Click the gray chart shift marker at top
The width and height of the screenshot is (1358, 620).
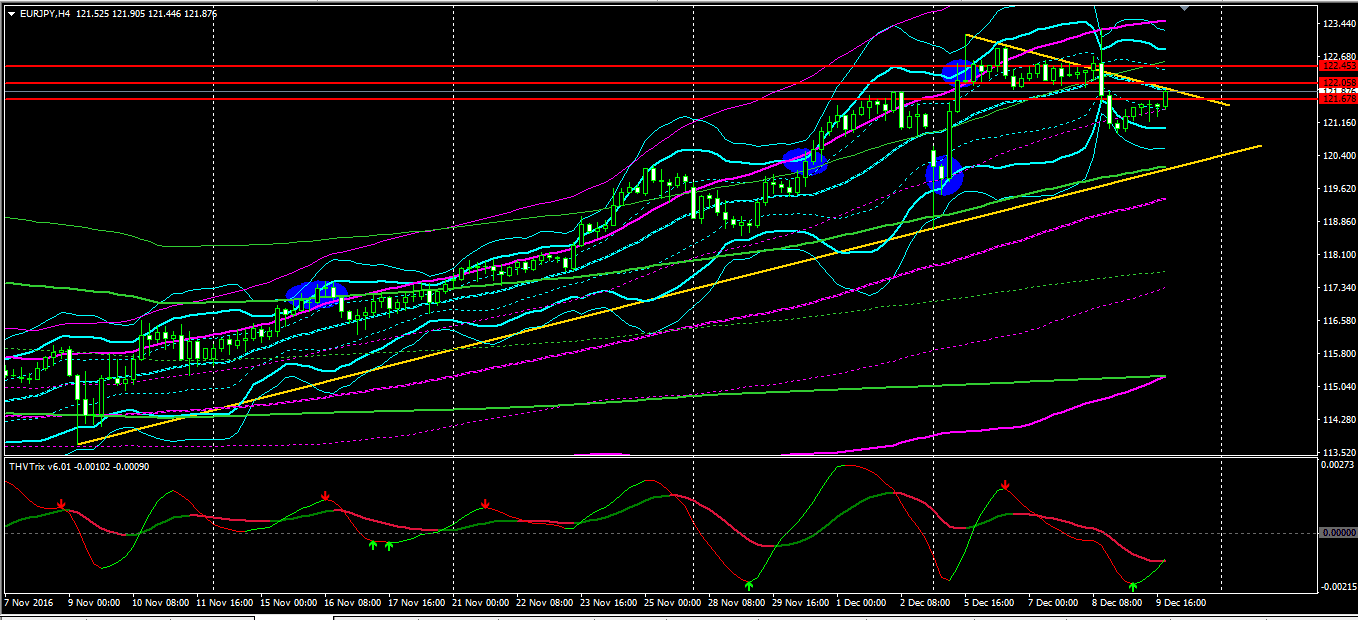pyautogui.click(x=1185, y=8)
